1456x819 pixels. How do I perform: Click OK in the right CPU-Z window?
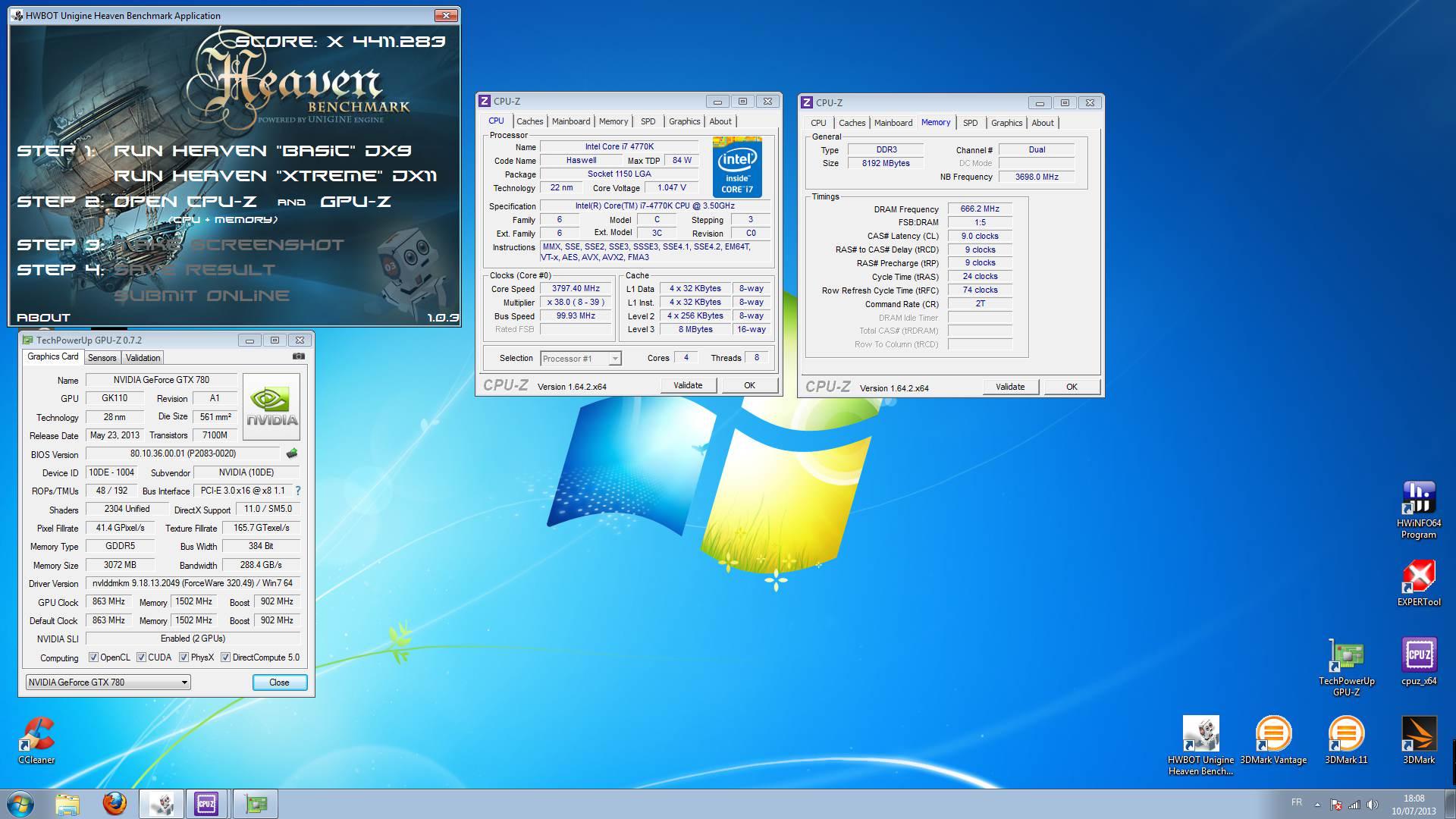1072,387
